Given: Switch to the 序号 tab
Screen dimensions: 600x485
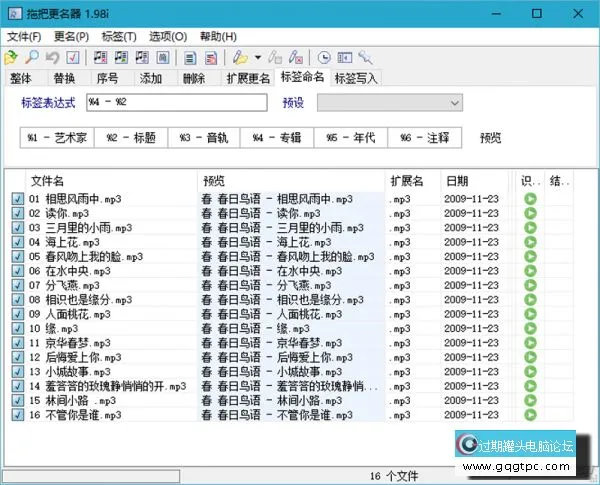Looking at the screenshot, I should tap(108, 78).
